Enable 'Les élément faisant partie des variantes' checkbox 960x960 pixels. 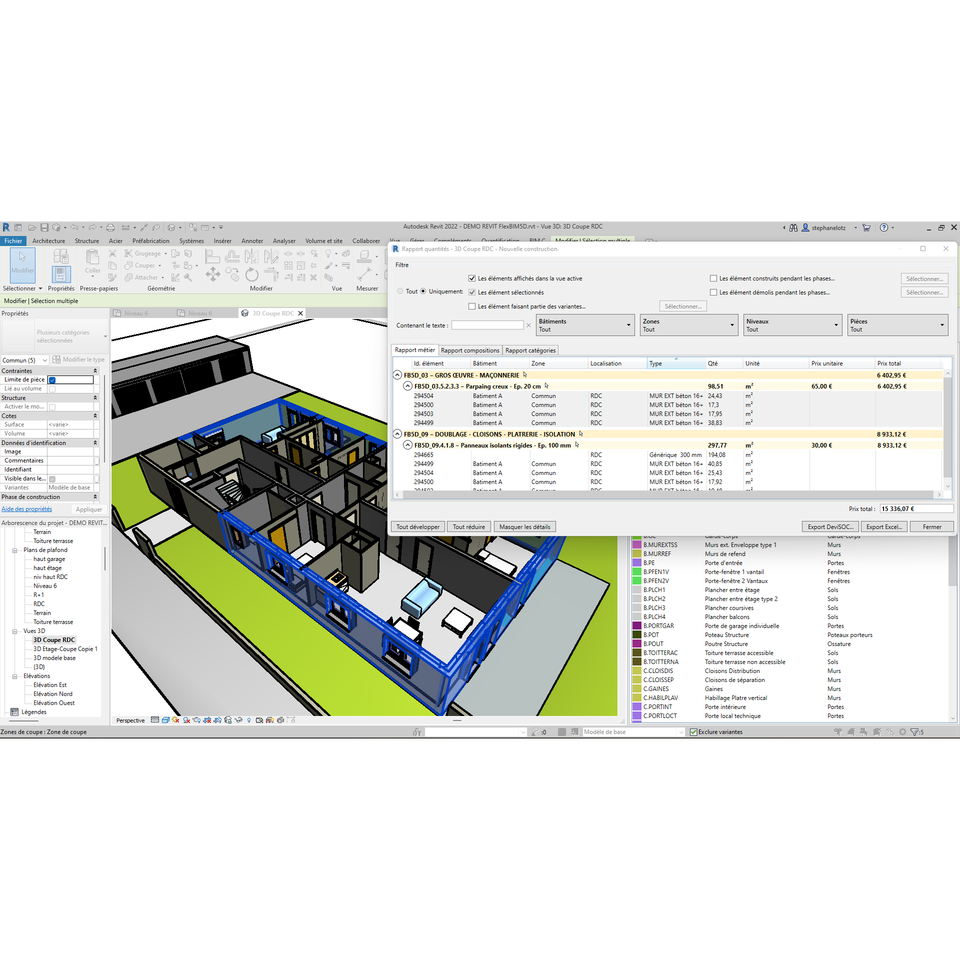click(472, 306)
